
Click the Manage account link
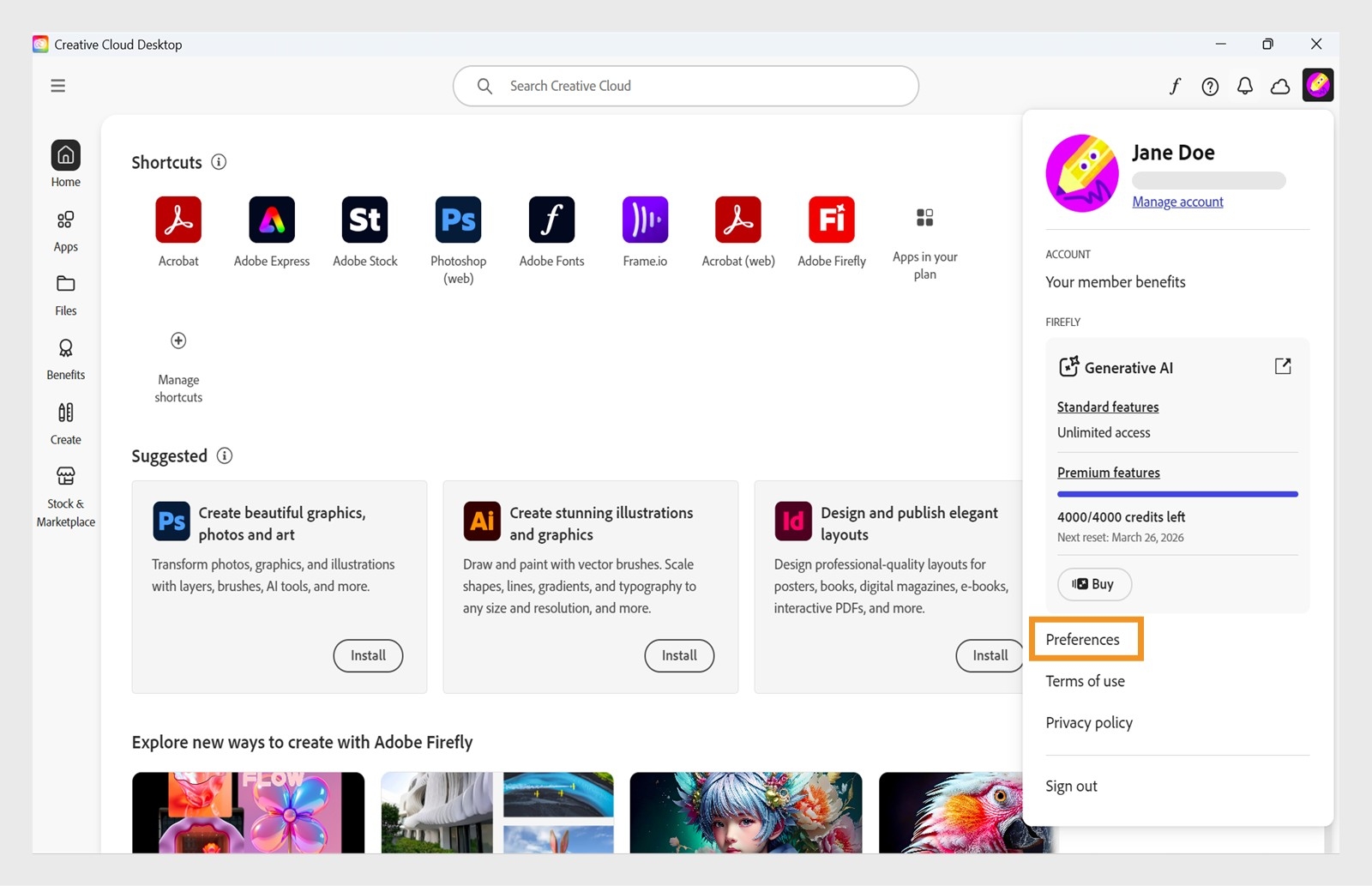(1177, 202)
